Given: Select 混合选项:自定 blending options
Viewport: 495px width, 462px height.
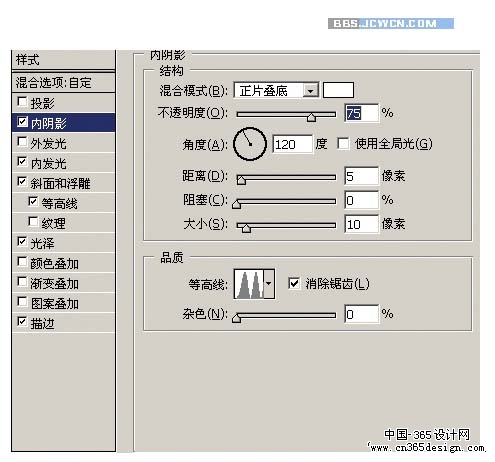Looking at the screenshot, I should tap(63, 83).
